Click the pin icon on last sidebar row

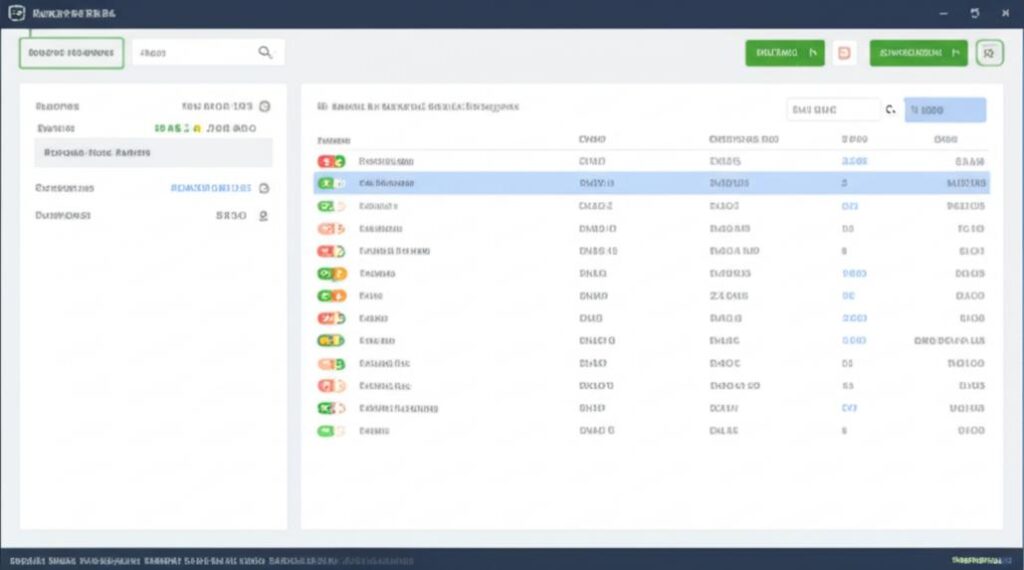(263, 215)
